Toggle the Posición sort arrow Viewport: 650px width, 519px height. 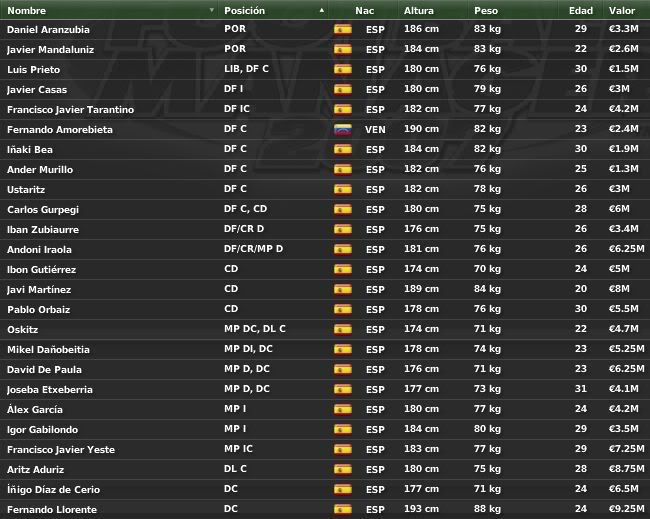322,10
